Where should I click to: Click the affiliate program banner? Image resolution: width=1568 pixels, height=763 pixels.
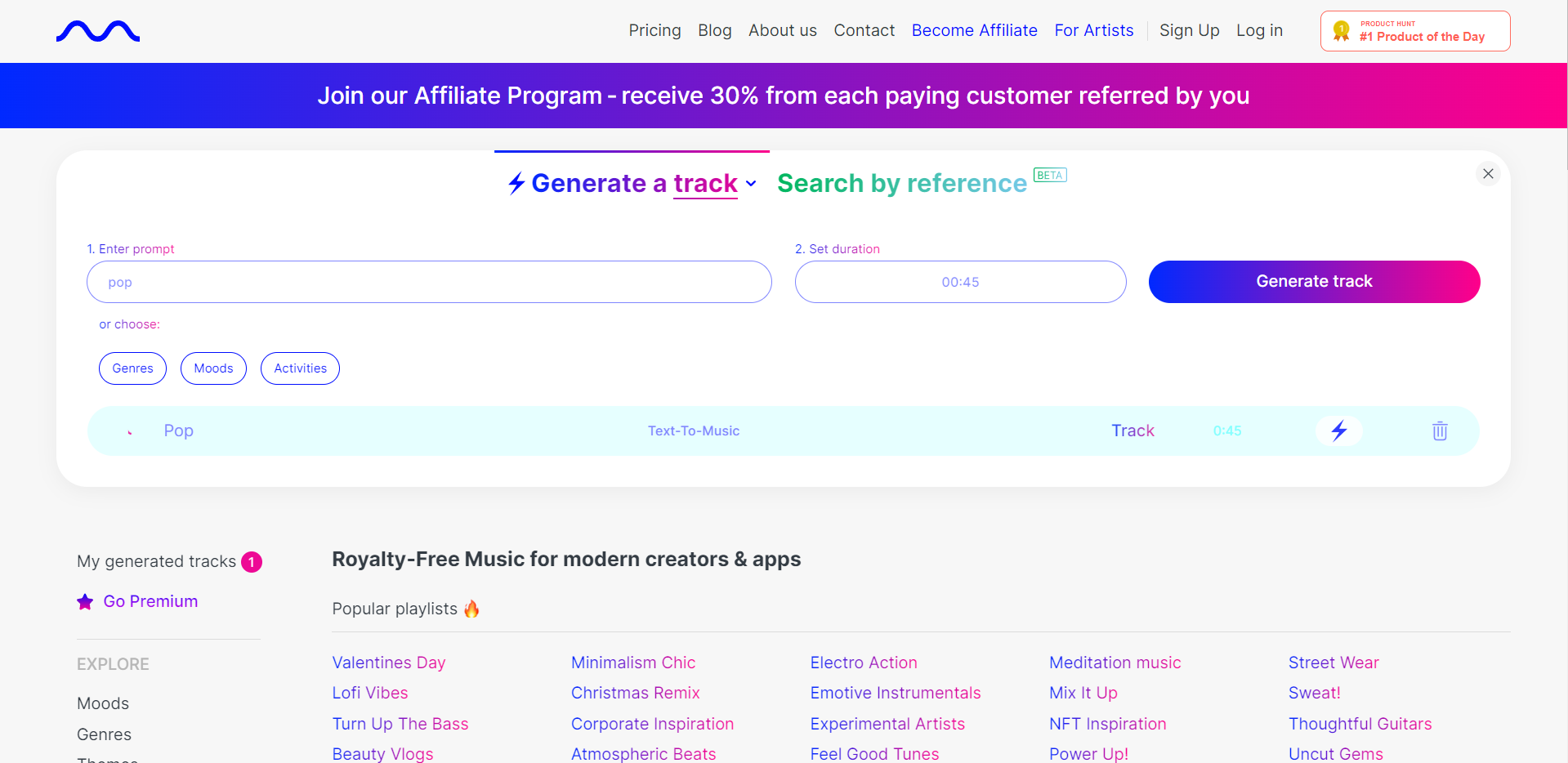[783, 96]
